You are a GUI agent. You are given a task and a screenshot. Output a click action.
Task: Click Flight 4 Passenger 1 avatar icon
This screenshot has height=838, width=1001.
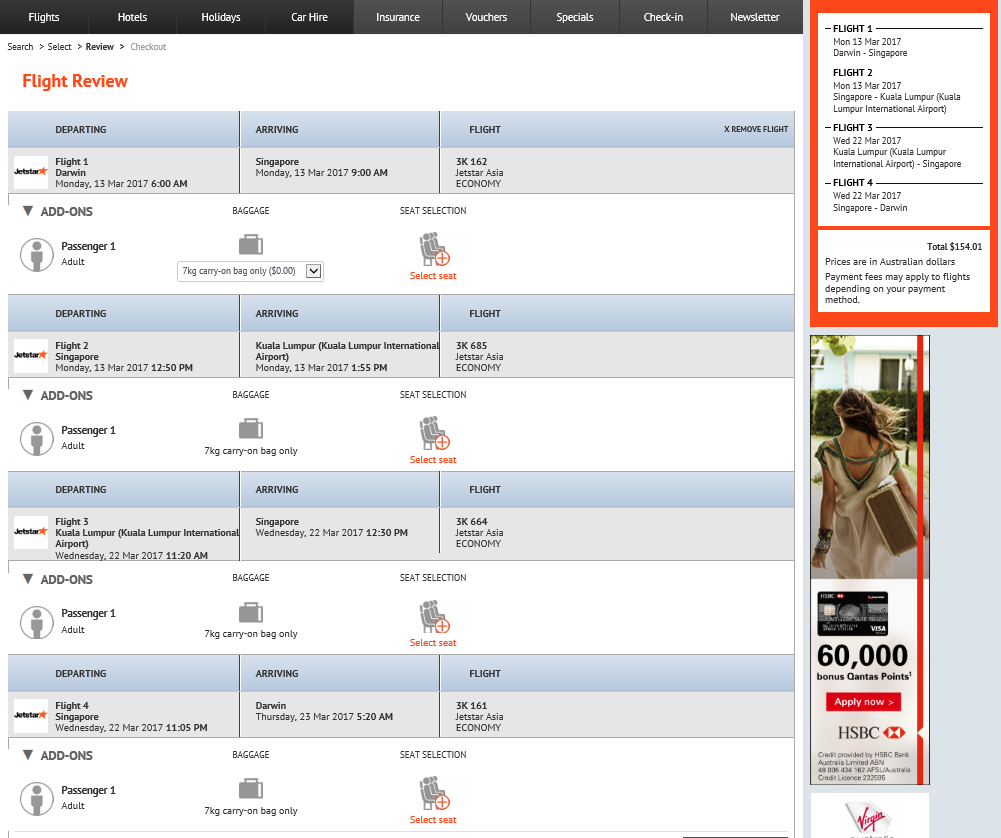pos(37,799)
